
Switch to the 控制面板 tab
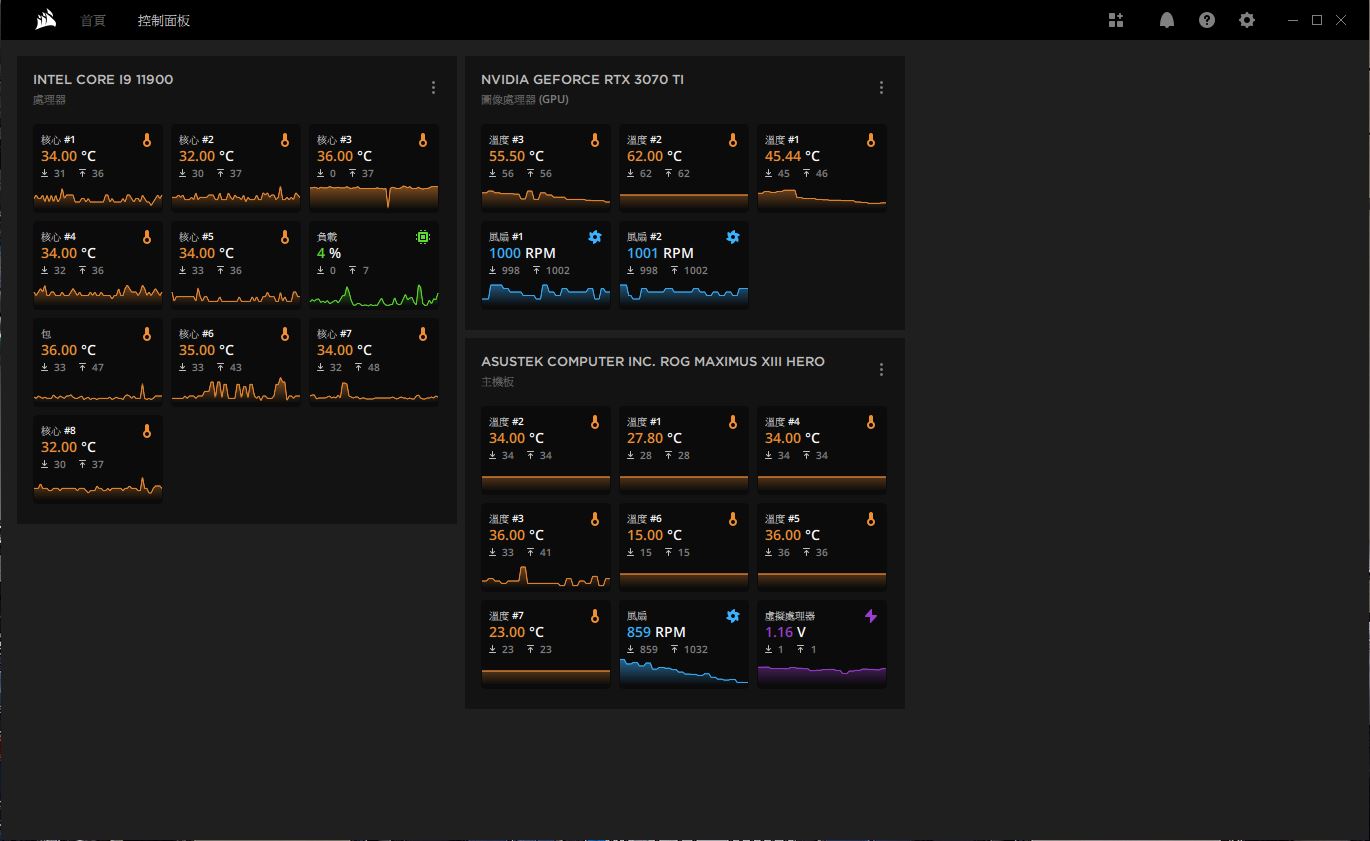point(164,20)
